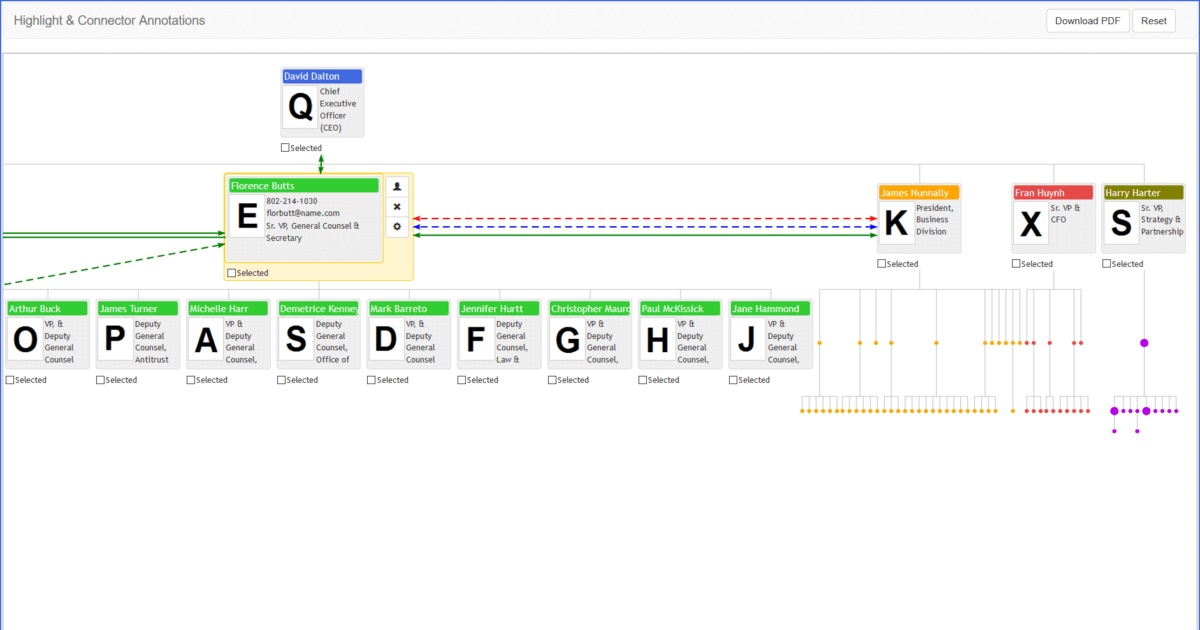This screenshot has height=630, width=1200.
Task: Click Arthur Buck's O photo
Action: (x=25, y=340)
